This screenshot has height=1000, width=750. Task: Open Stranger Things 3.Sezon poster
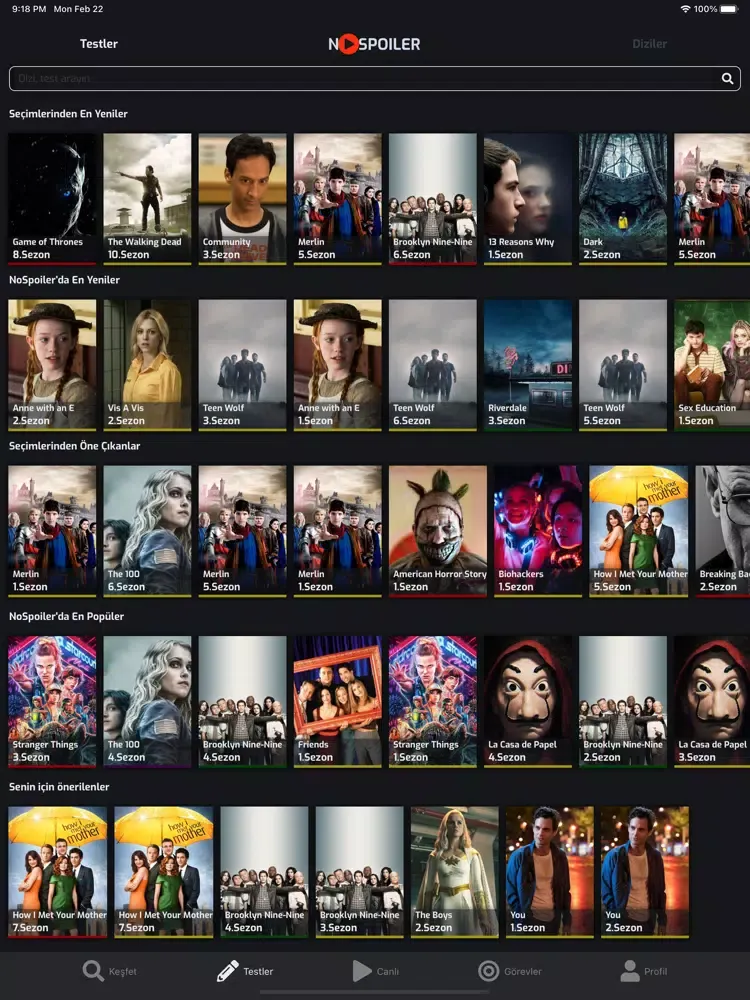click(52, 702)
